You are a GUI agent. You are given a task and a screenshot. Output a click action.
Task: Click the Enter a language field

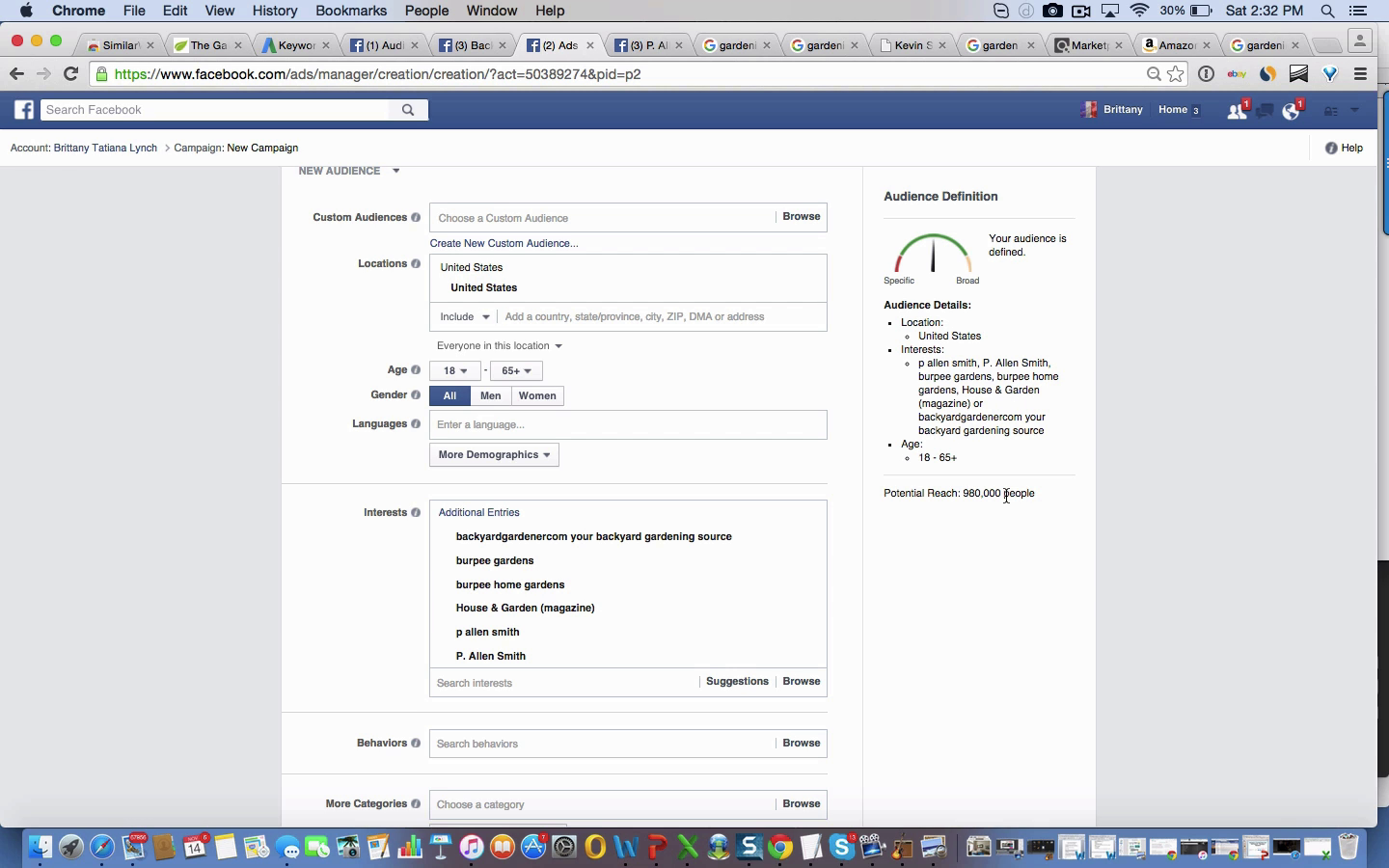pos(628,425)
